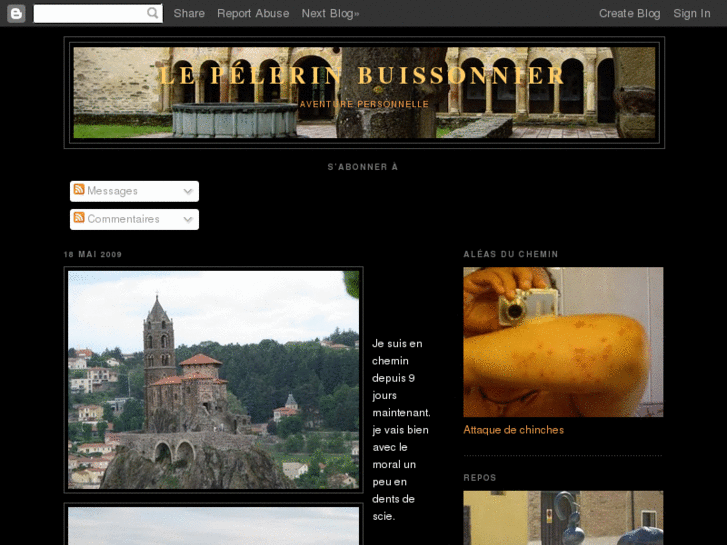Click the Le Pélerin Buissonnier header title

click(x=363, y=76)
